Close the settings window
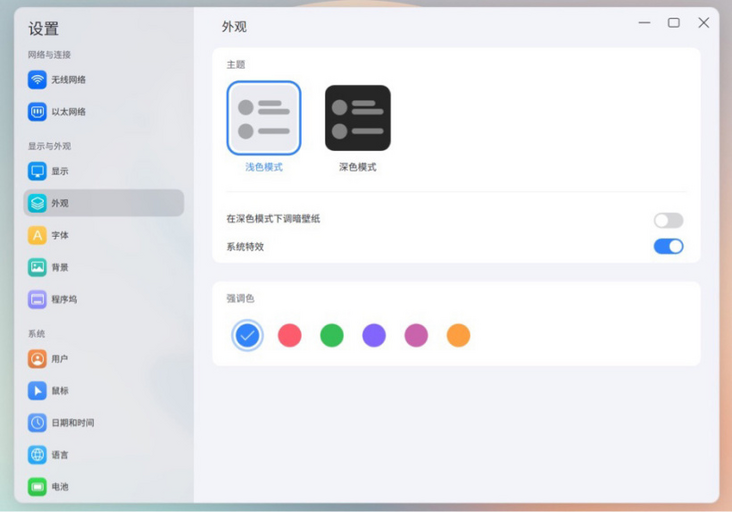This screenshot has height=512, width=732. tap(704, 22)
